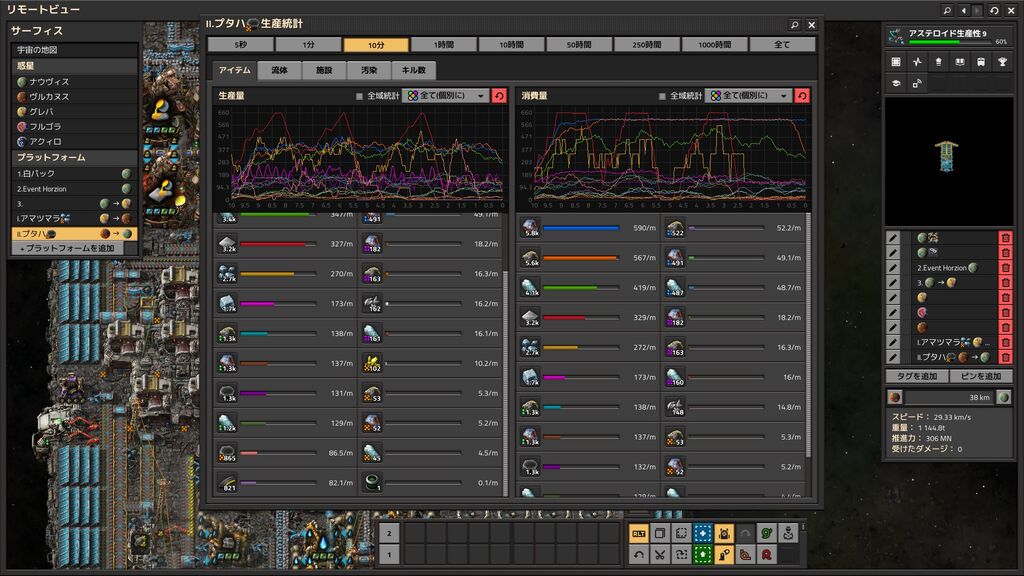Image resolution: width=1024 pixels, height=576 pixels.
Task: Open the pulse-line statistics icon in right panel
Action: 918,62
